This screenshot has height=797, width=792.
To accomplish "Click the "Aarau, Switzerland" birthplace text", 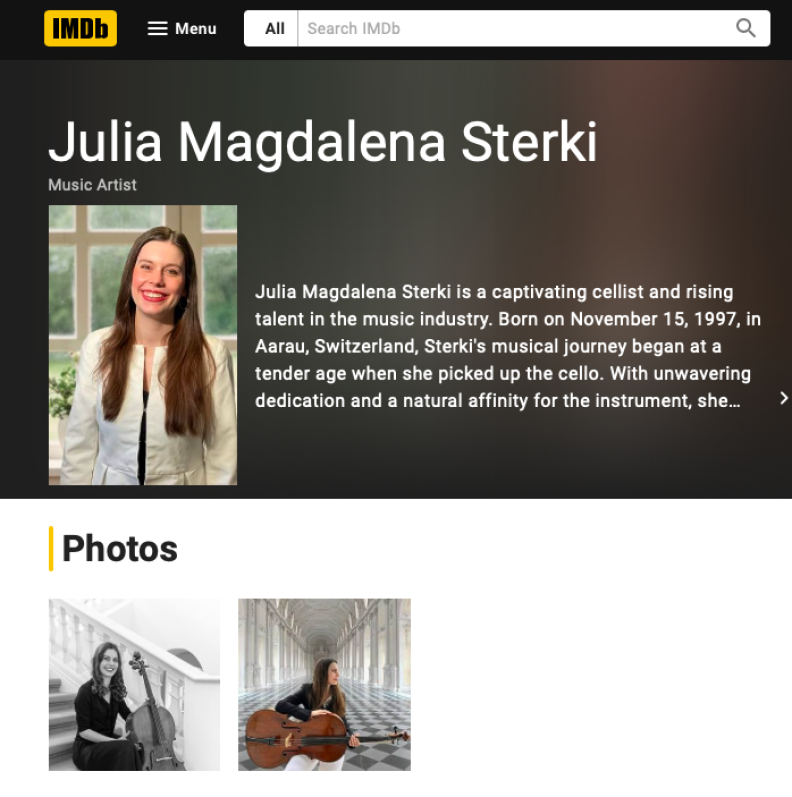I will click(x=336, y=346).
